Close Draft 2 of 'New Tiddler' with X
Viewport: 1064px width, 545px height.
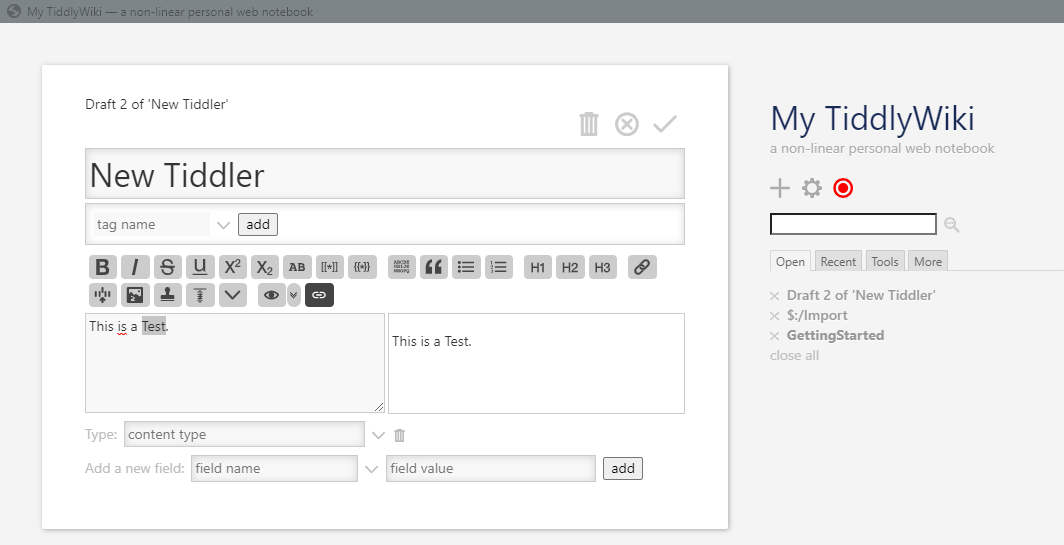tap(774, 296)
